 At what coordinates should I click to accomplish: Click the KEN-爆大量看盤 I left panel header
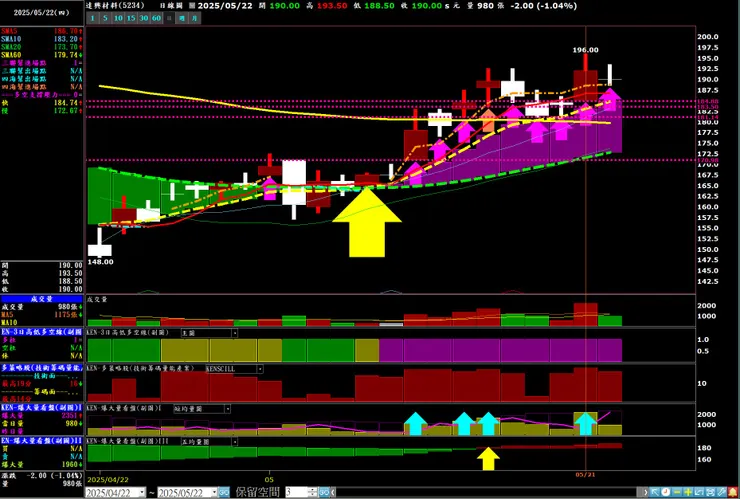tap(42, 407)
